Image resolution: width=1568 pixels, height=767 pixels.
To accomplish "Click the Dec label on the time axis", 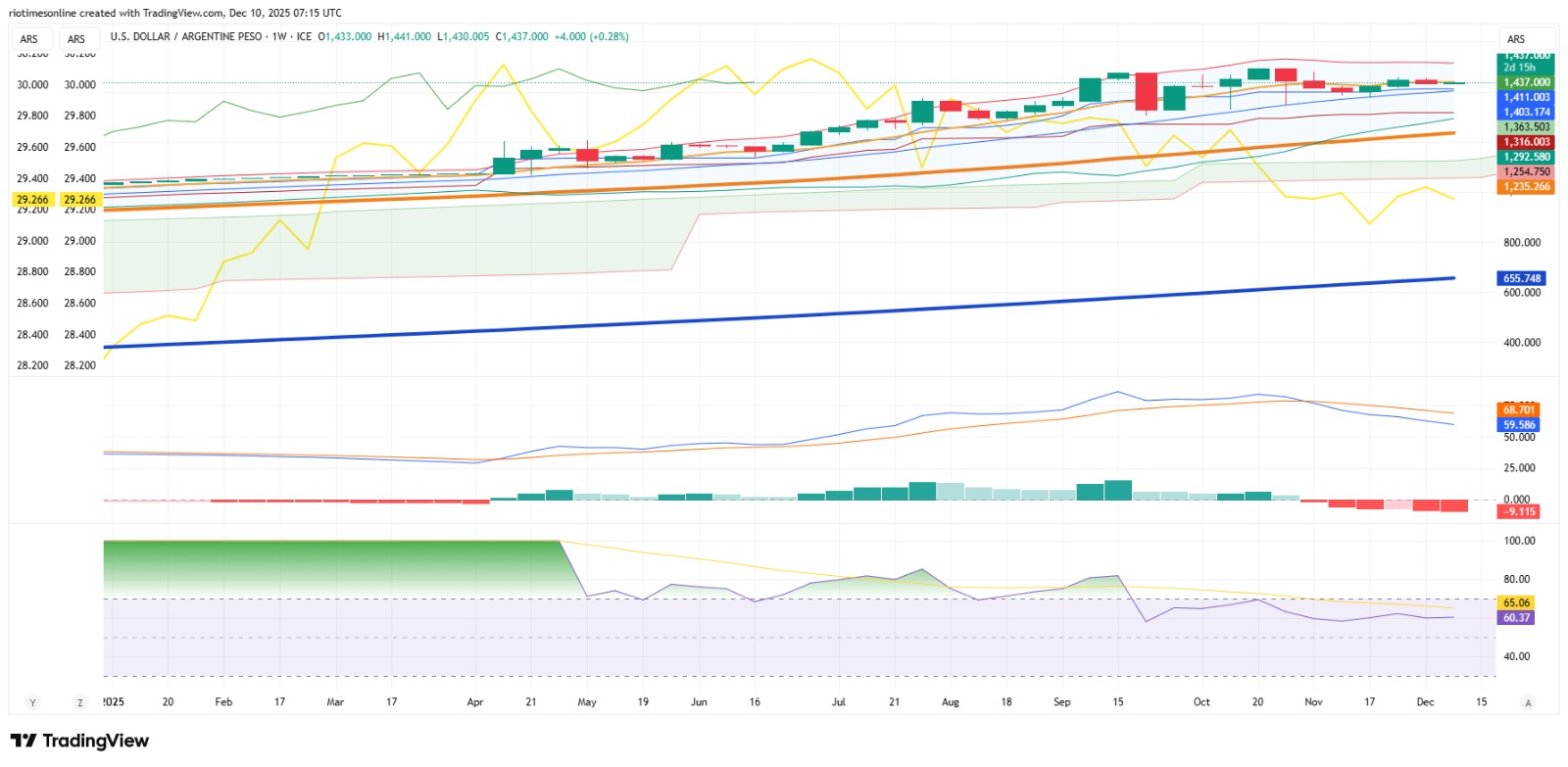I will point(1425,701).
